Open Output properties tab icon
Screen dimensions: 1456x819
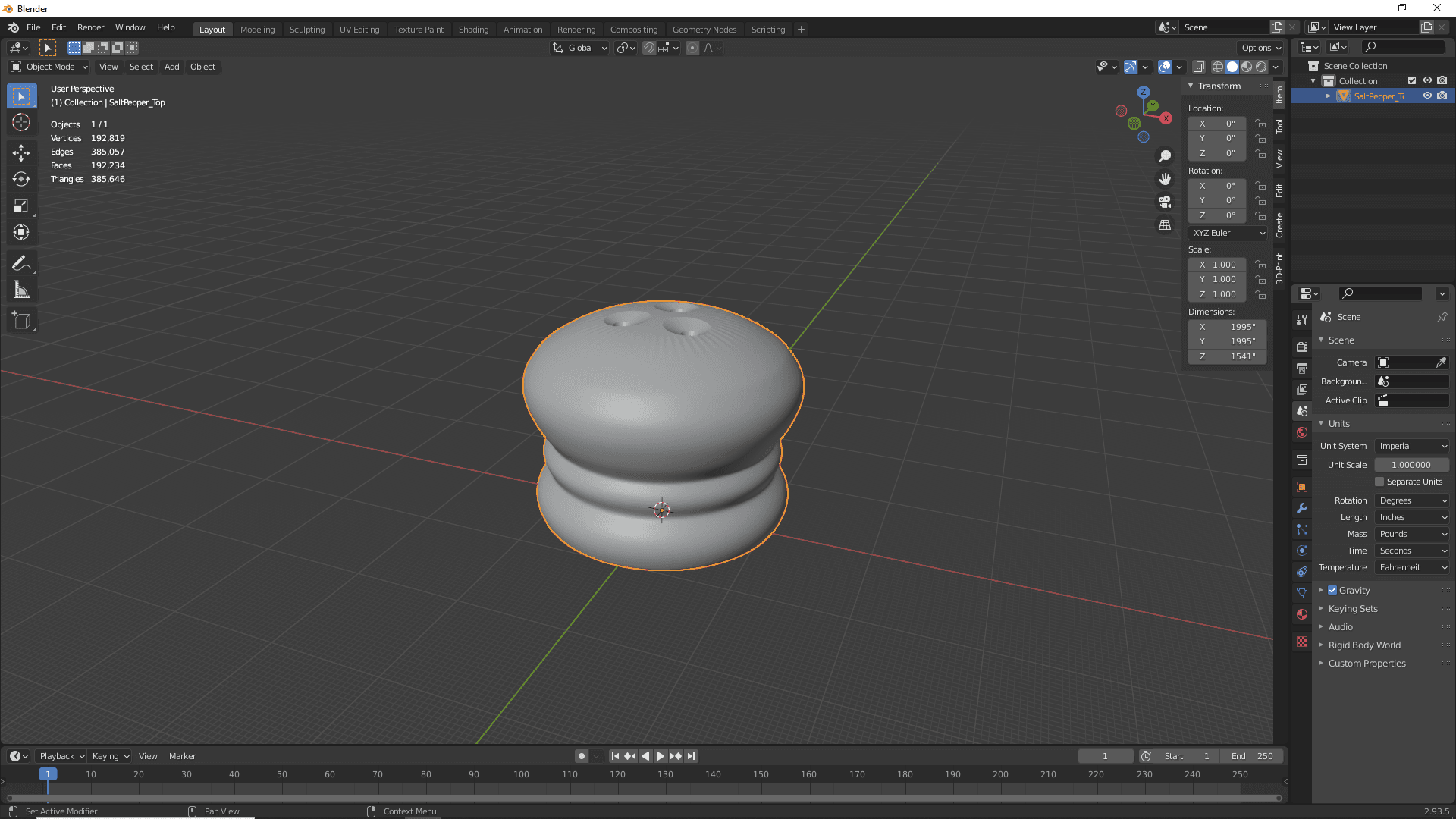pos(1302,368)
